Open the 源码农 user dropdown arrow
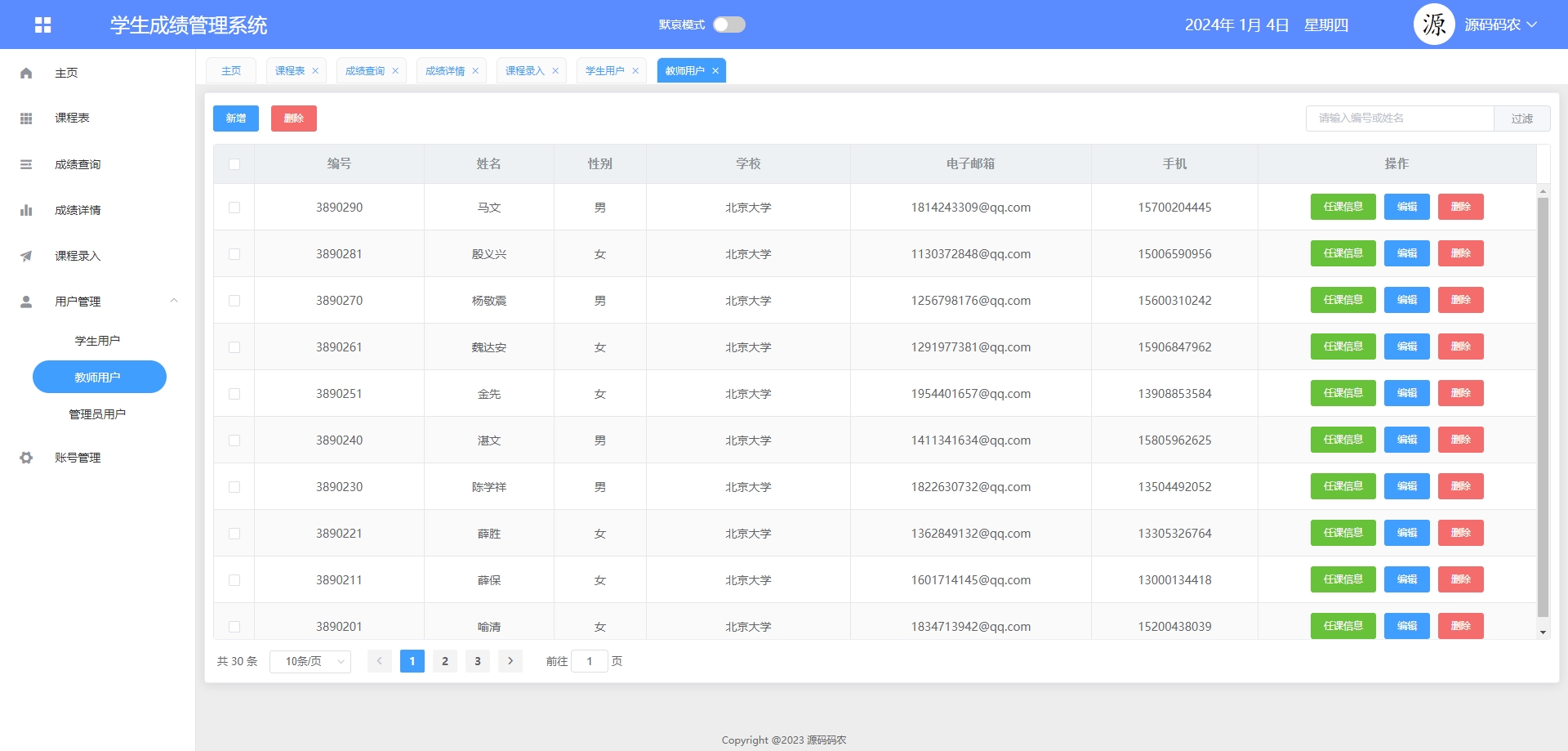The image size is (1568, 751). click(1532, 25)
